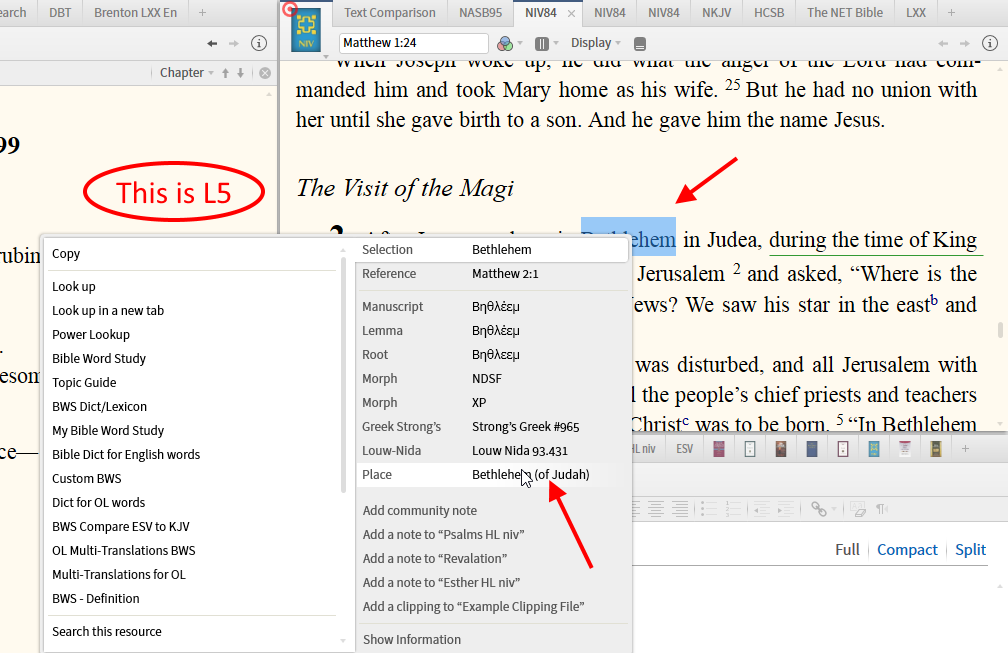This screenshot has height=653, width=1008.
Task: Click context menu scroll down arrow
Action: (x=343, y=640)
